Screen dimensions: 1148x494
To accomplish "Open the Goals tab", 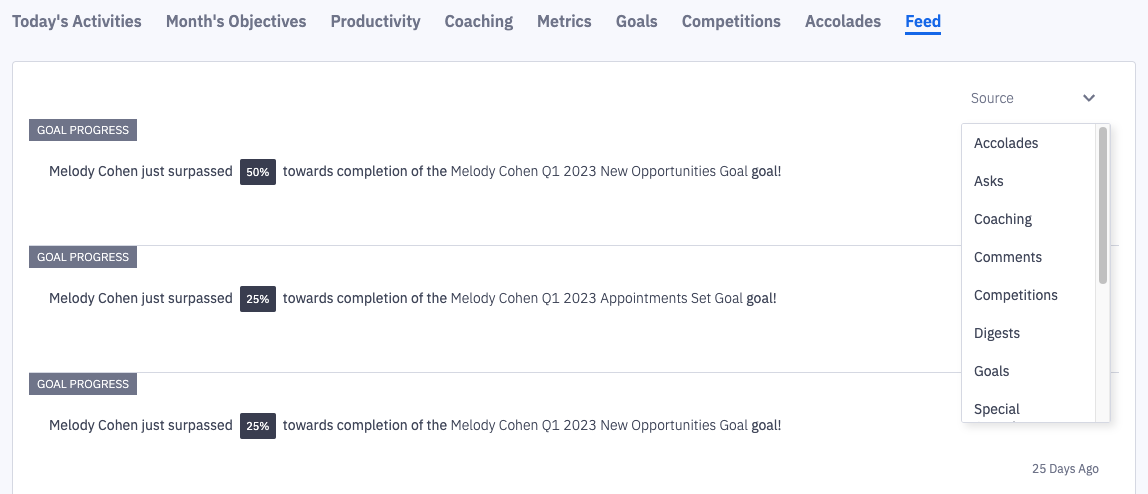I will click(637, 21).
